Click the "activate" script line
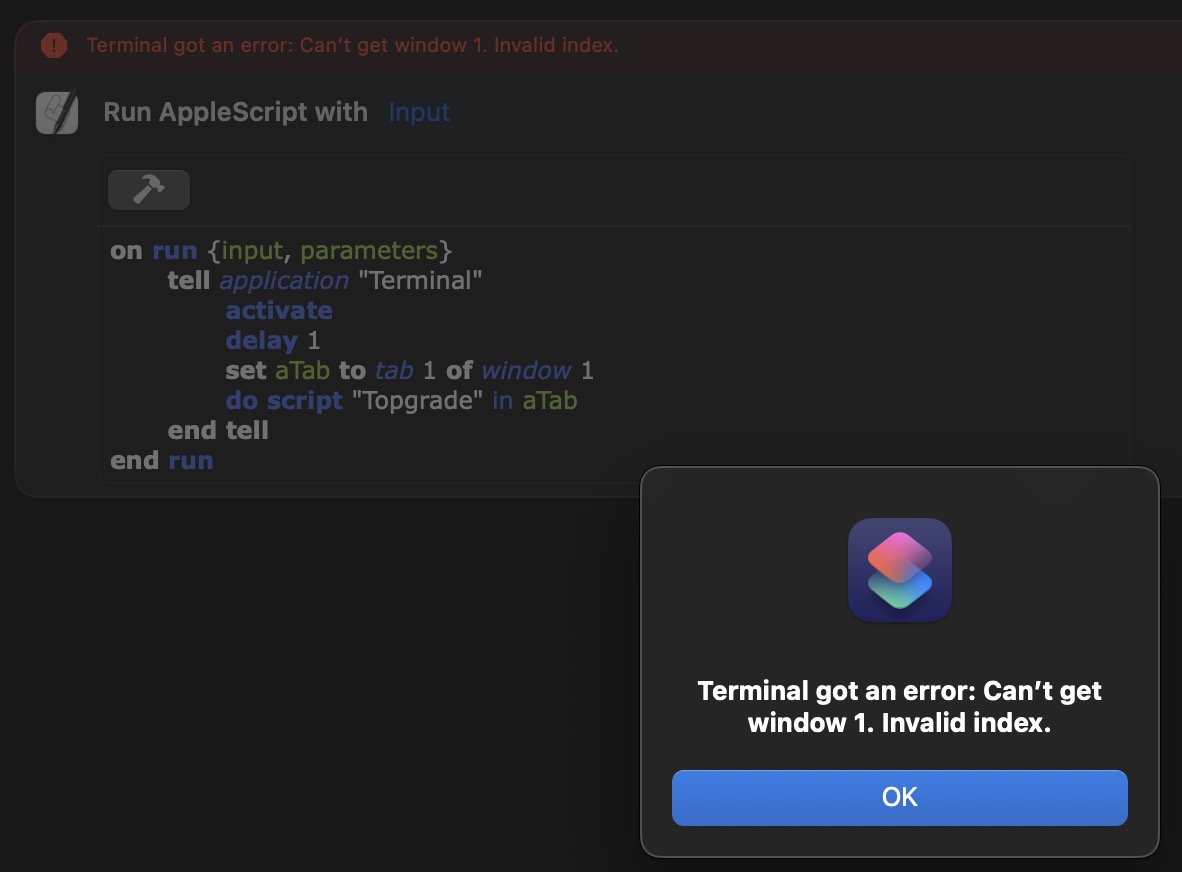The height and width of the screenshot is (872, 1182). click(x=279, y=311)
